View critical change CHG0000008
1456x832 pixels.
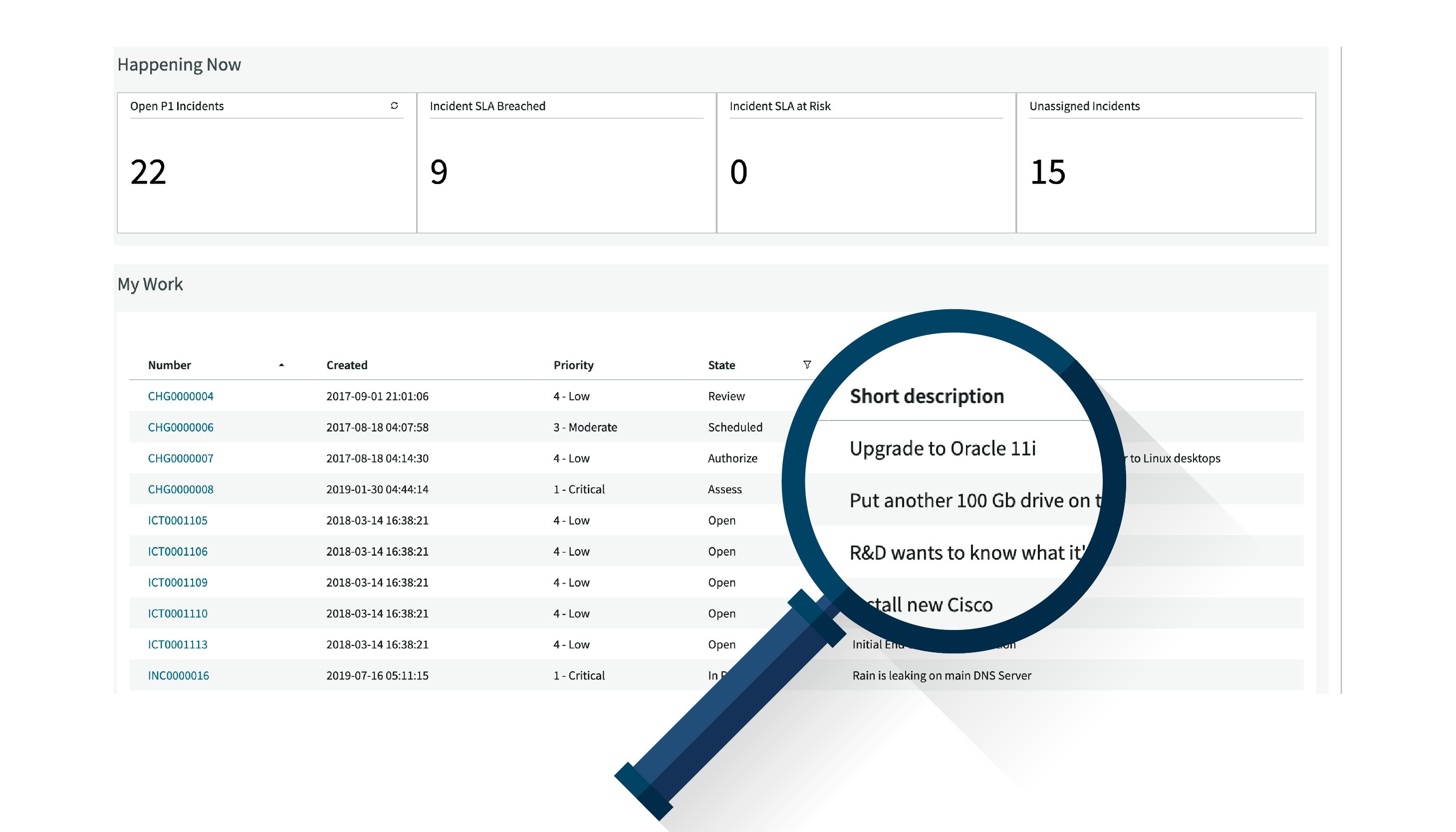(x=181, y=489)
